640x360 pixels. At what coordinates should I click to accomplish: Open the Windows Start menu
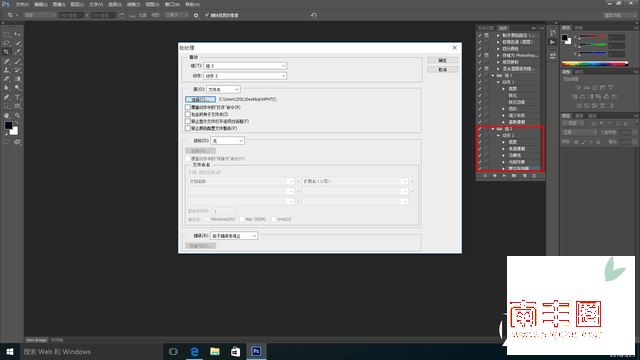(x=10, y=351)
